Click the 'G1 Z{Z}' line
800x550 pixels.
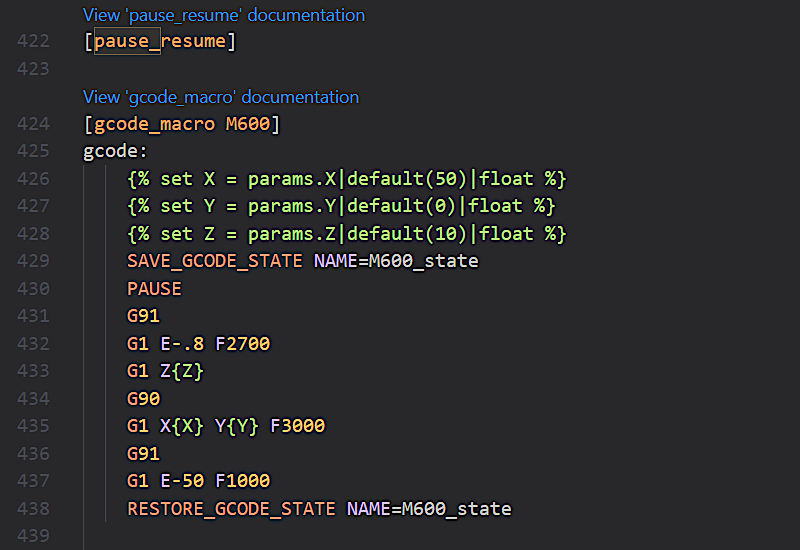[165, 371]
